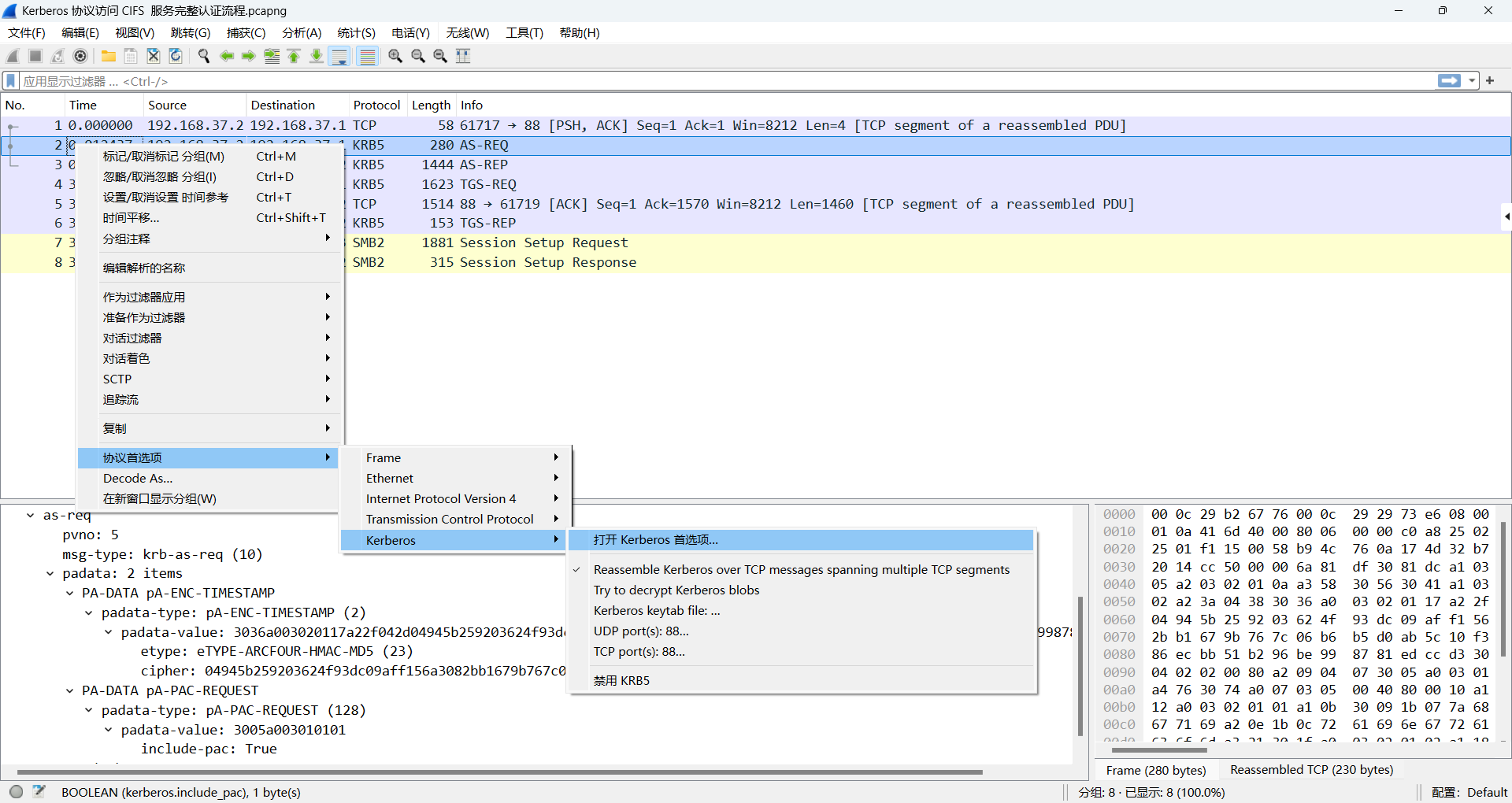Jump to last packet icon
Image resolution: width=1512 pixels, height=803 pixels.
pyautogui.click(x=317, y=56)
